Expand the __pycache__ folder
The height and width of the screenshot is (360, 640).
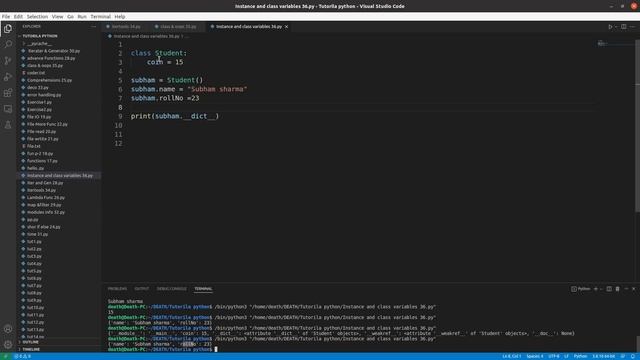pyautogui.click(x=39, y=43)
